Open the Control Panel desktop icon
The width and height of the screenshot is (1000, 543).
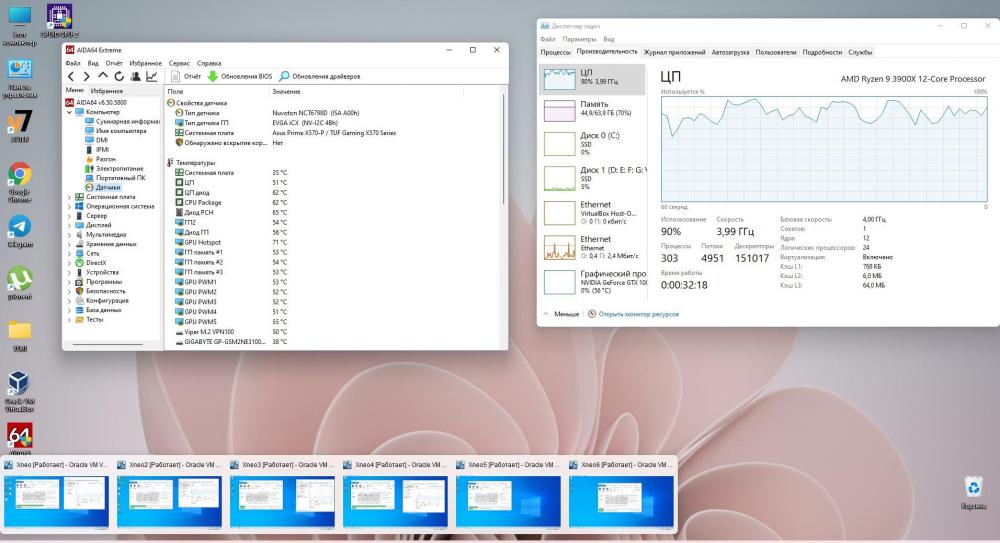[x=20, y=70]
